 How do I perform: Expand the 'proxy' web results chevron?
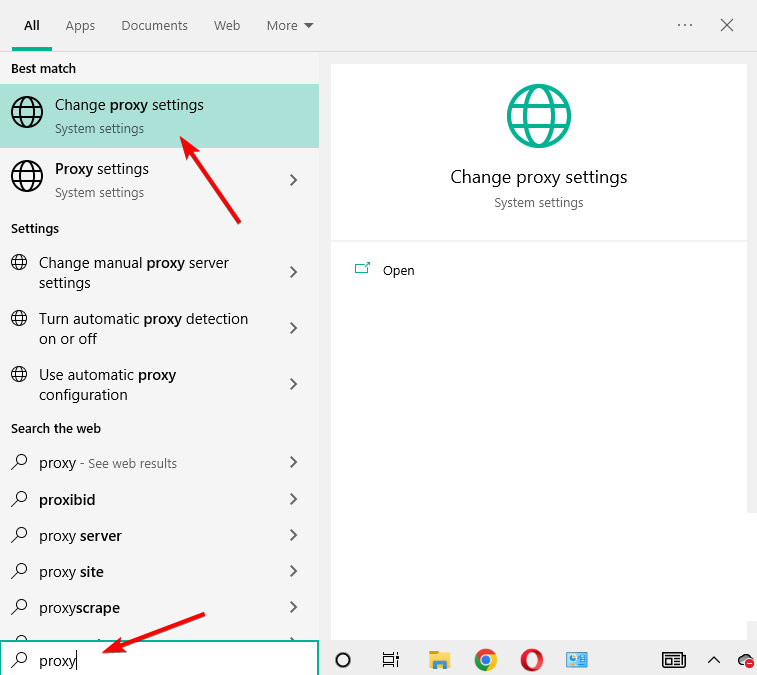[x=293, y=462]
